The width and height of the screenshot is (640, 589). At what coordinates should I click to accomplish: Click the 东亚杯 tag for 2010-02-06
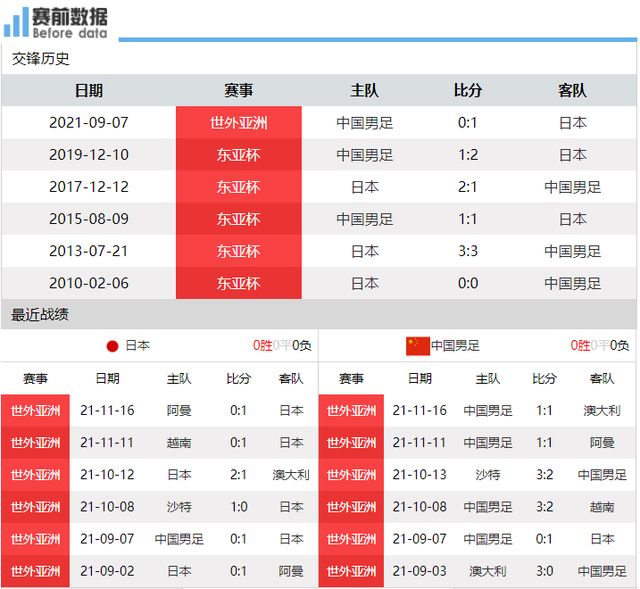[239, 283]
